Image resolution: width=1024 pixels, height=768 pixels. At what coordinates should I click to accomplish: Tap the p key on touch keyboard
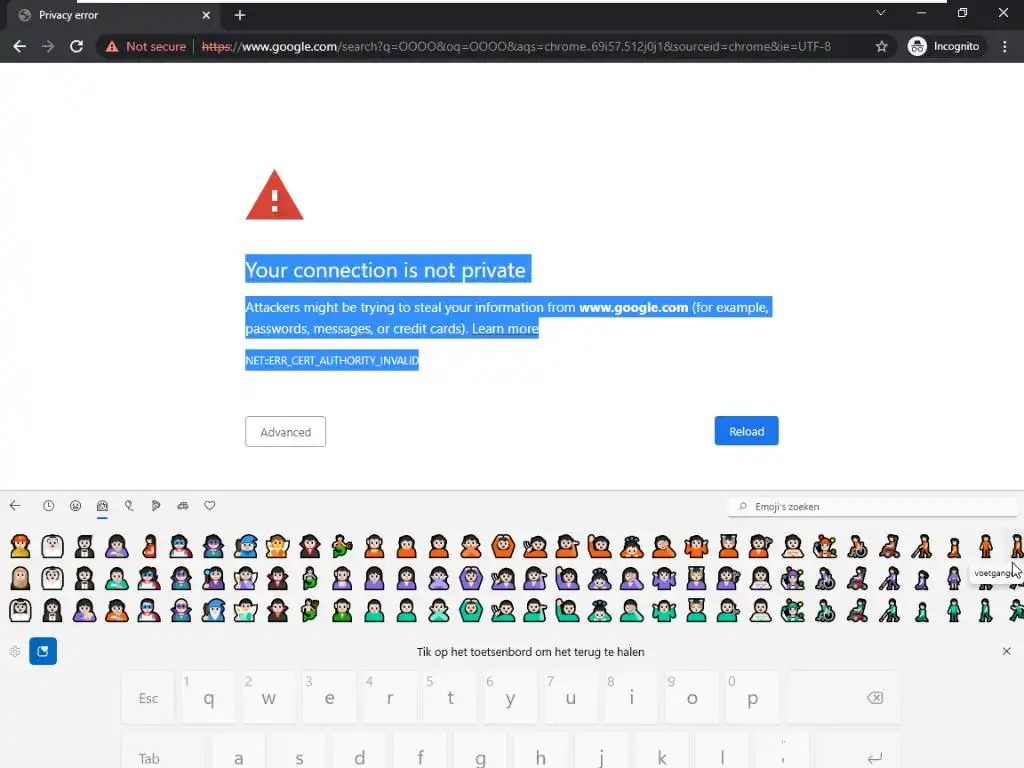click(752, 698)
